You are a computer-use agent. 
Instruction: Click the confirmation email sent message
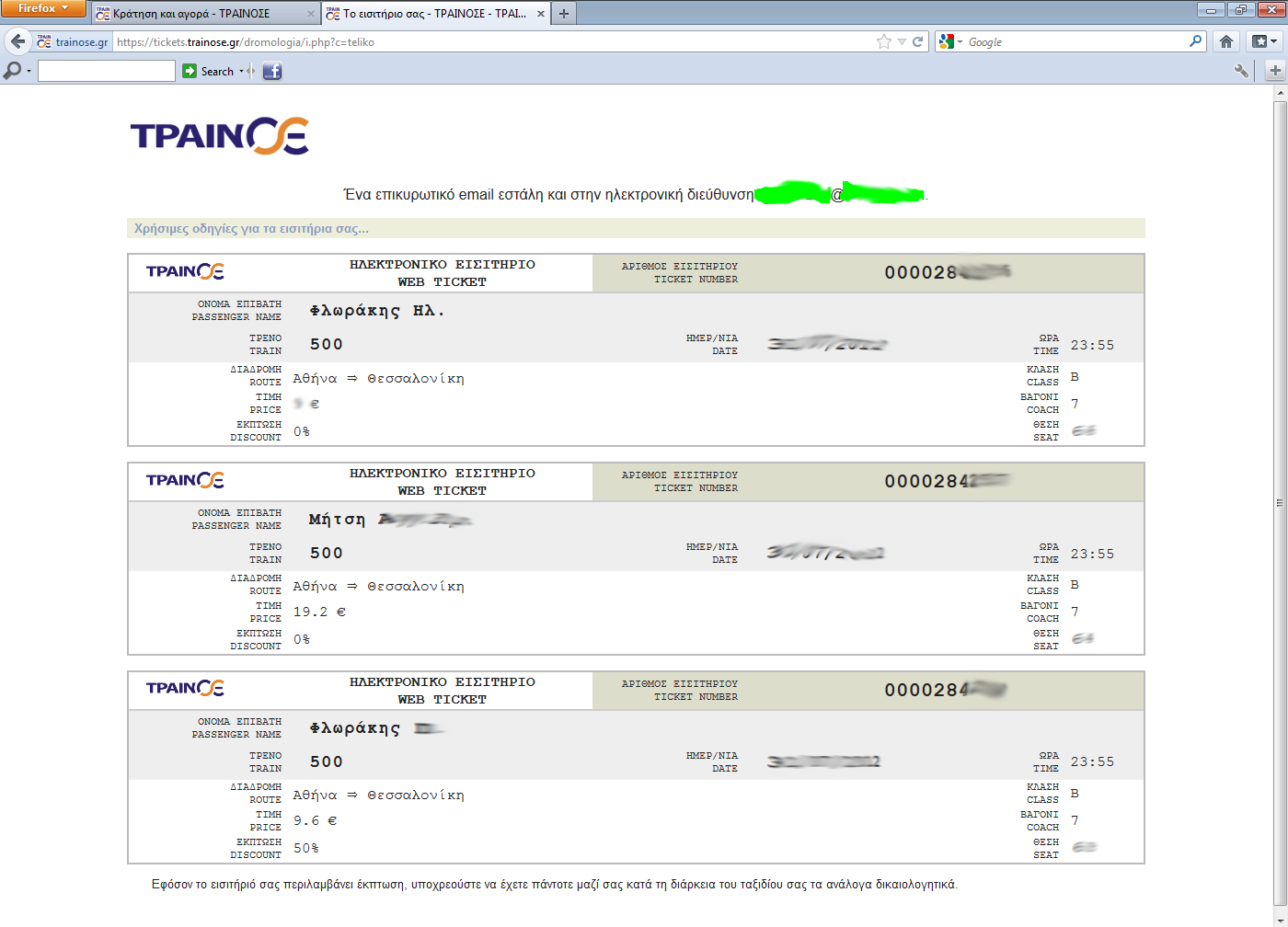point(636,194)
